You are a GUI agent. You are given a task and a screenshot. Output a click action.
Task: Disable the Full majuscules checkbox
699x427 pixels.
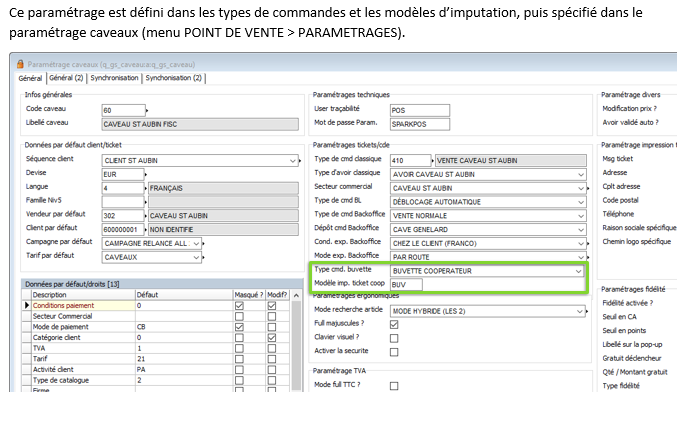(x=394, y=324)
